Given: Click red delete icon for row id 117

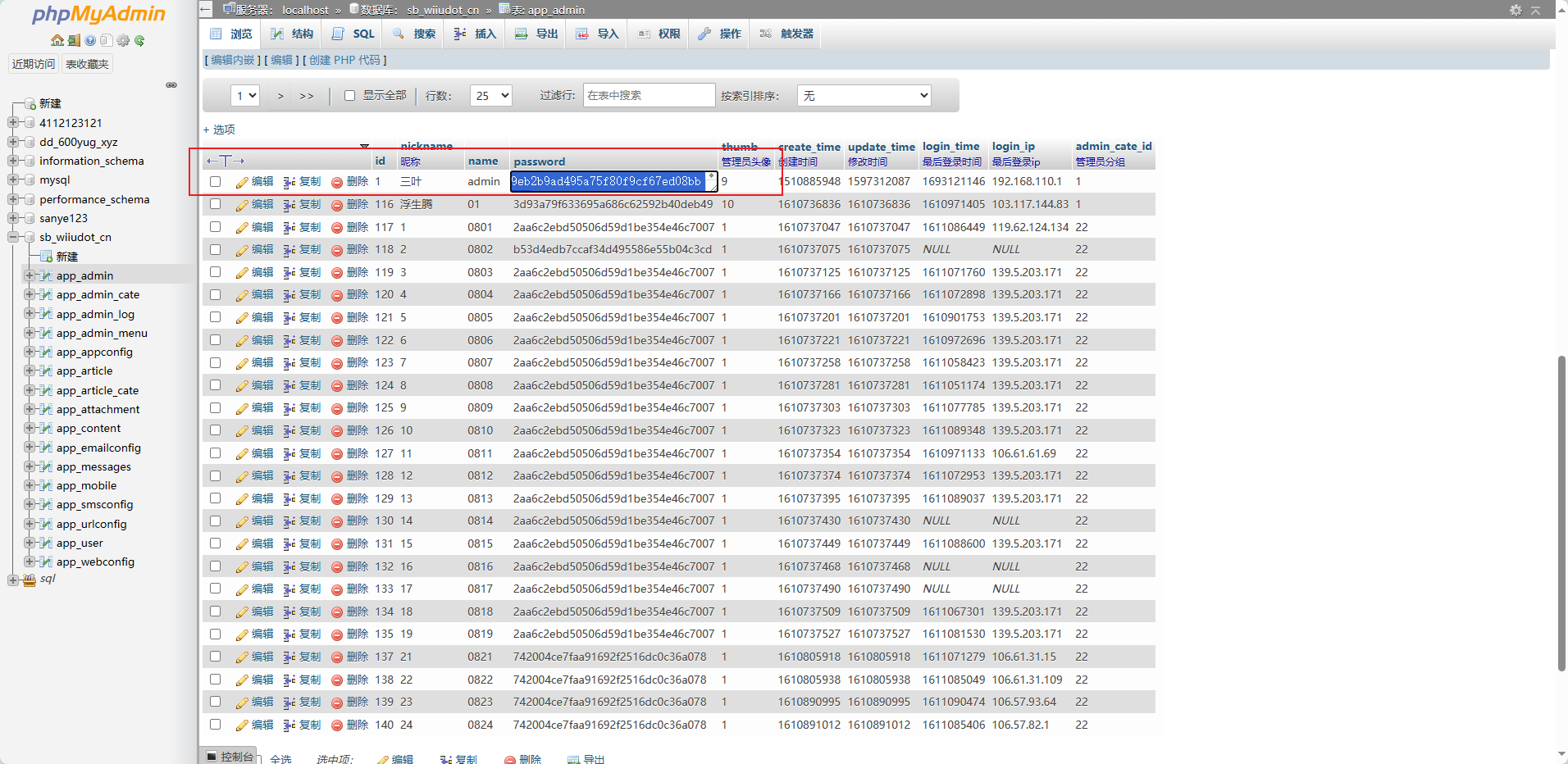Looking at the screenshot, I should point(337,228).
